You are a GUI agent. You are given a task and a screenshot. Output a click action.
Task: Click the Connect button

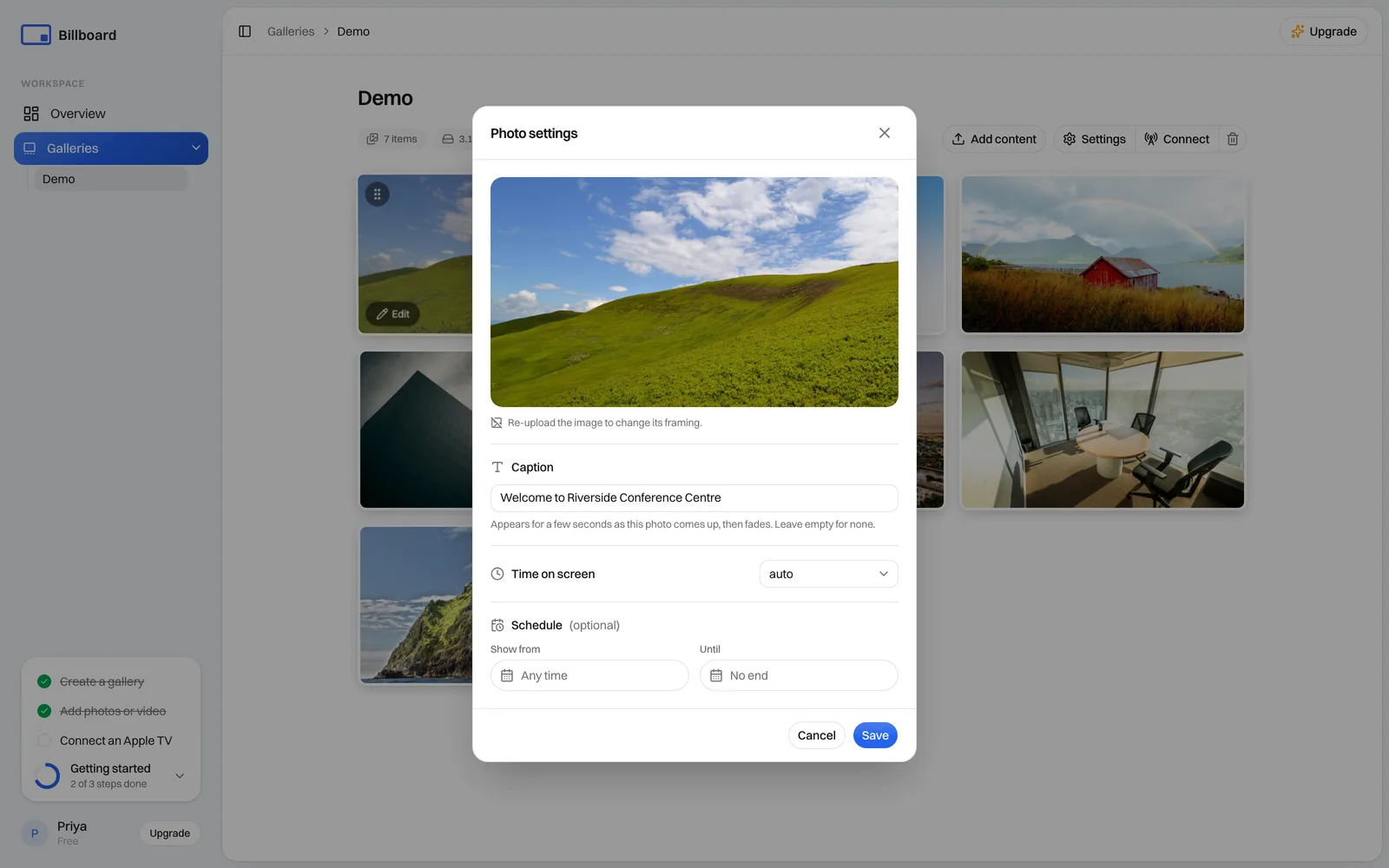[x=1176, y=139]
